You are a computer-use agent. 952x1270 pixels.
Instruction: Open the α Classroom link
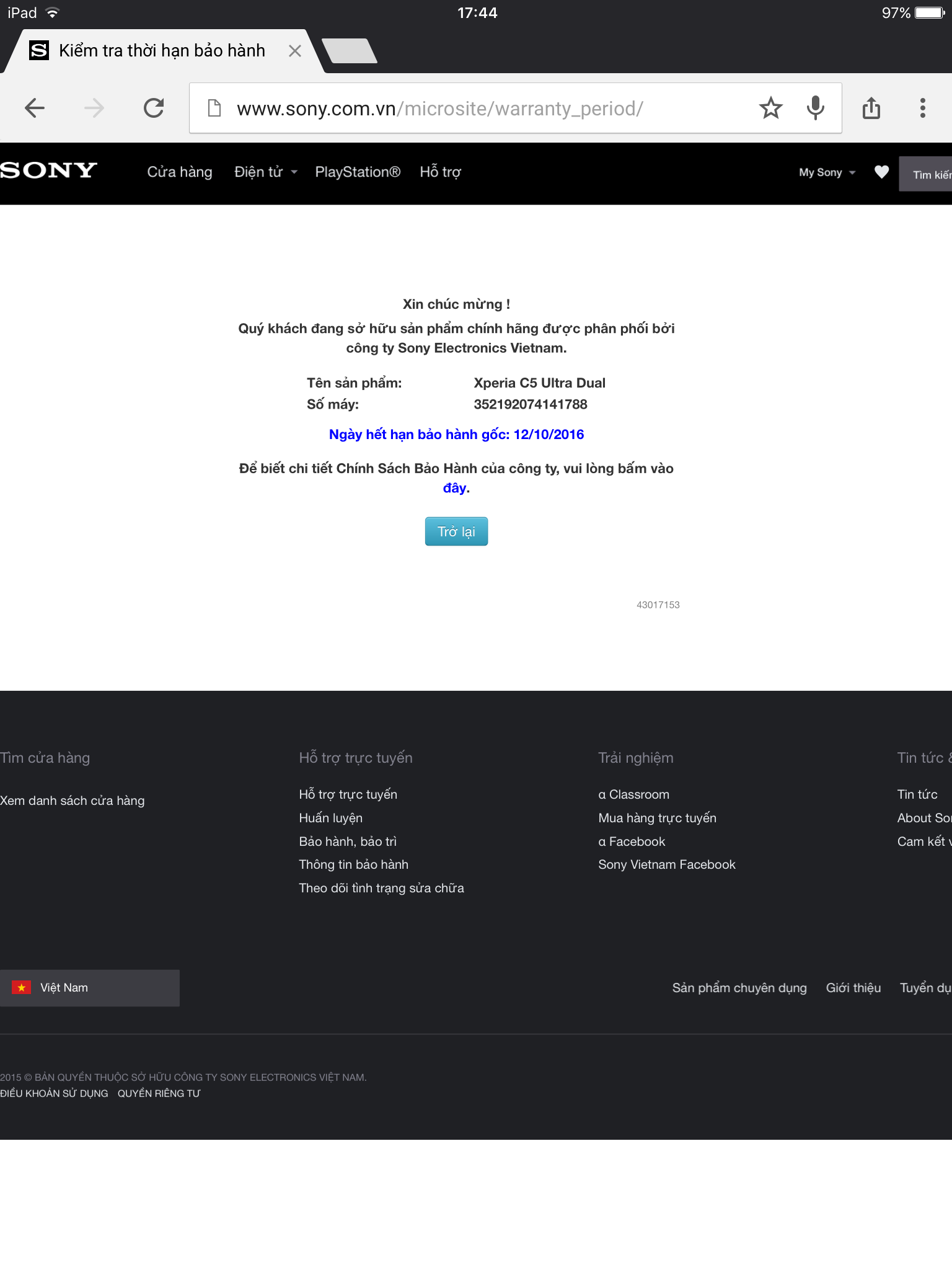coord(634,794)
